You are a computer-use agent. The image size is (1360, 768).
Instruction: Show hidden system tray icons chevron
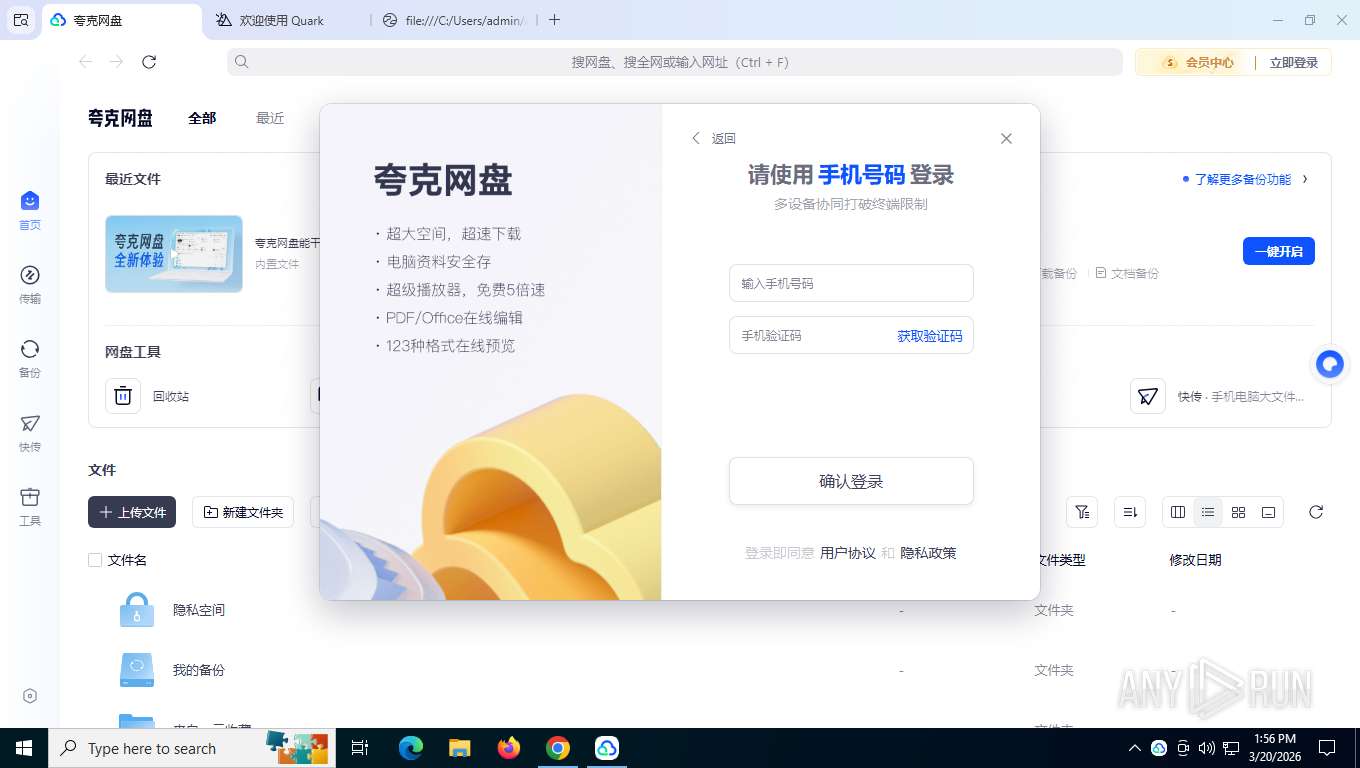click(x=1134, y=748)
